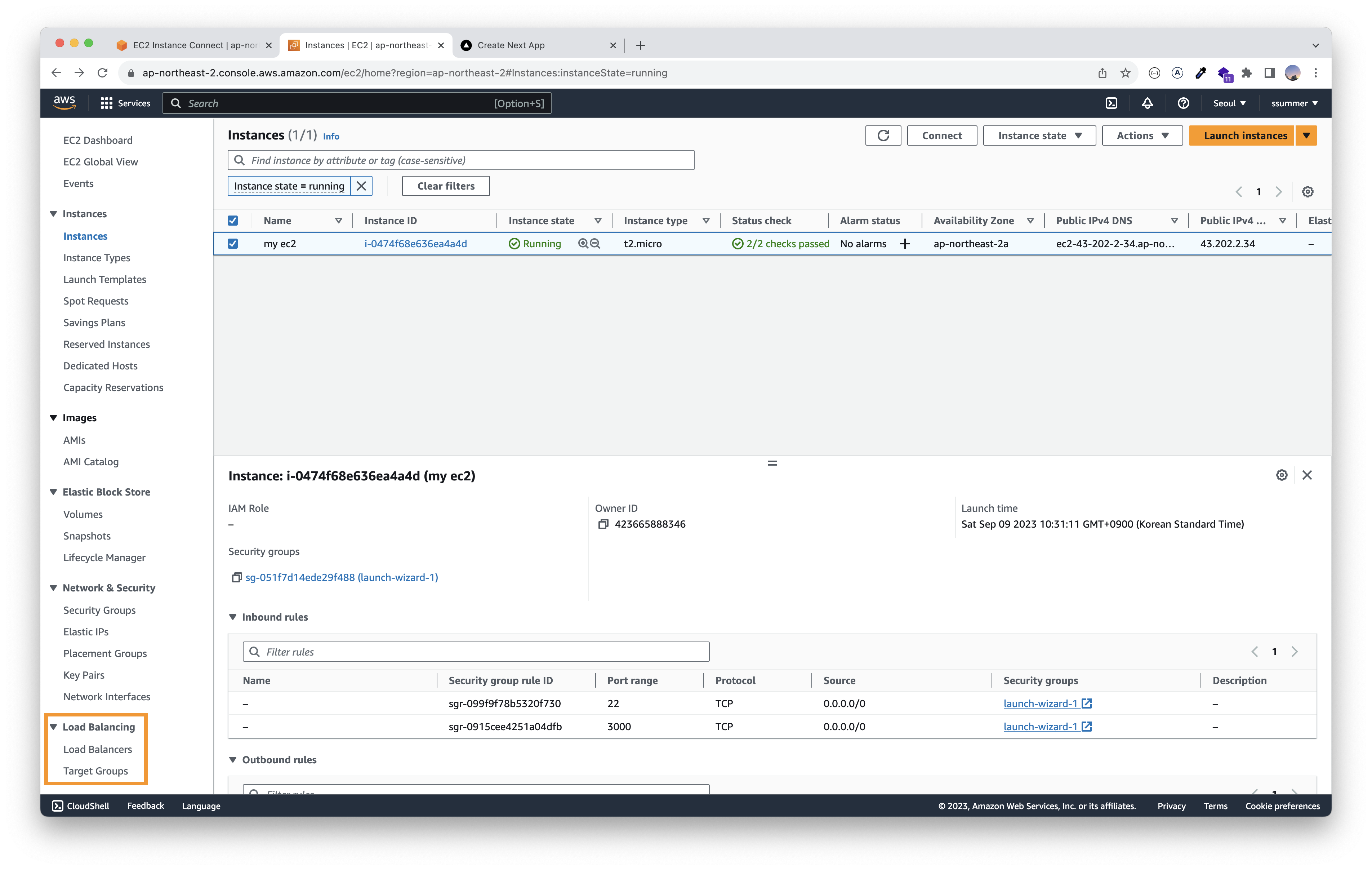Open the notifications bell icon
Image resolution: width=1372 pixels, height=870 pixels.
tap(1147, 103)
